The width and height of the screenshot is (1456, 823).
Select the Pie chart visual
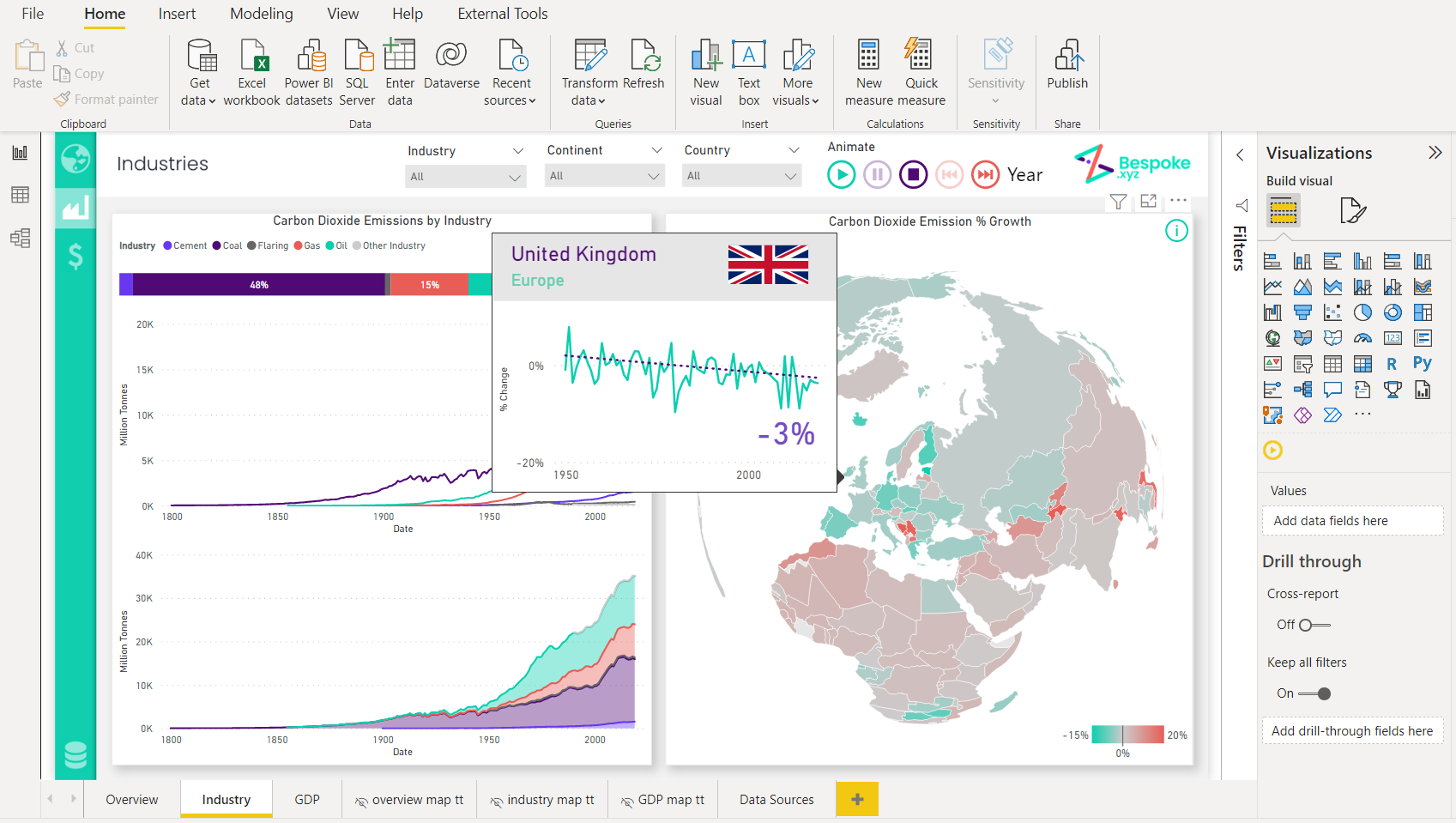pos(1362,312)
